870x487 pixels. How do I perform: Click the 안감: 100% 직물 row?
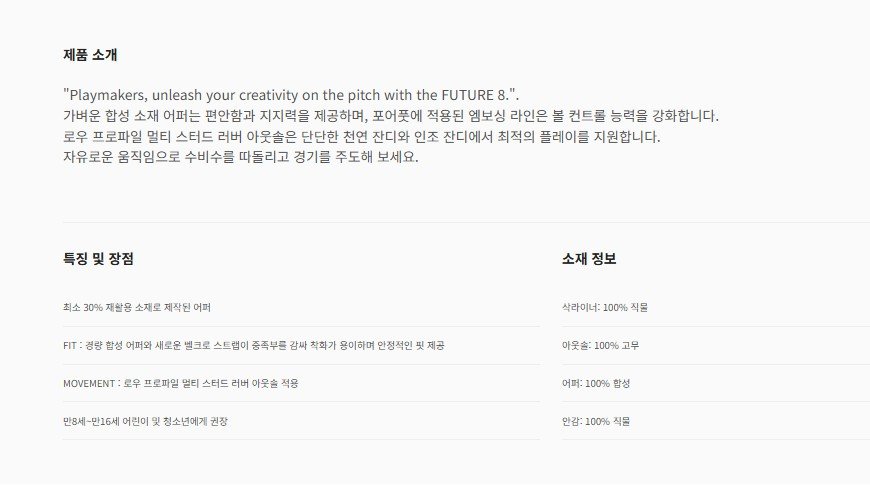(x=716, y=421)
